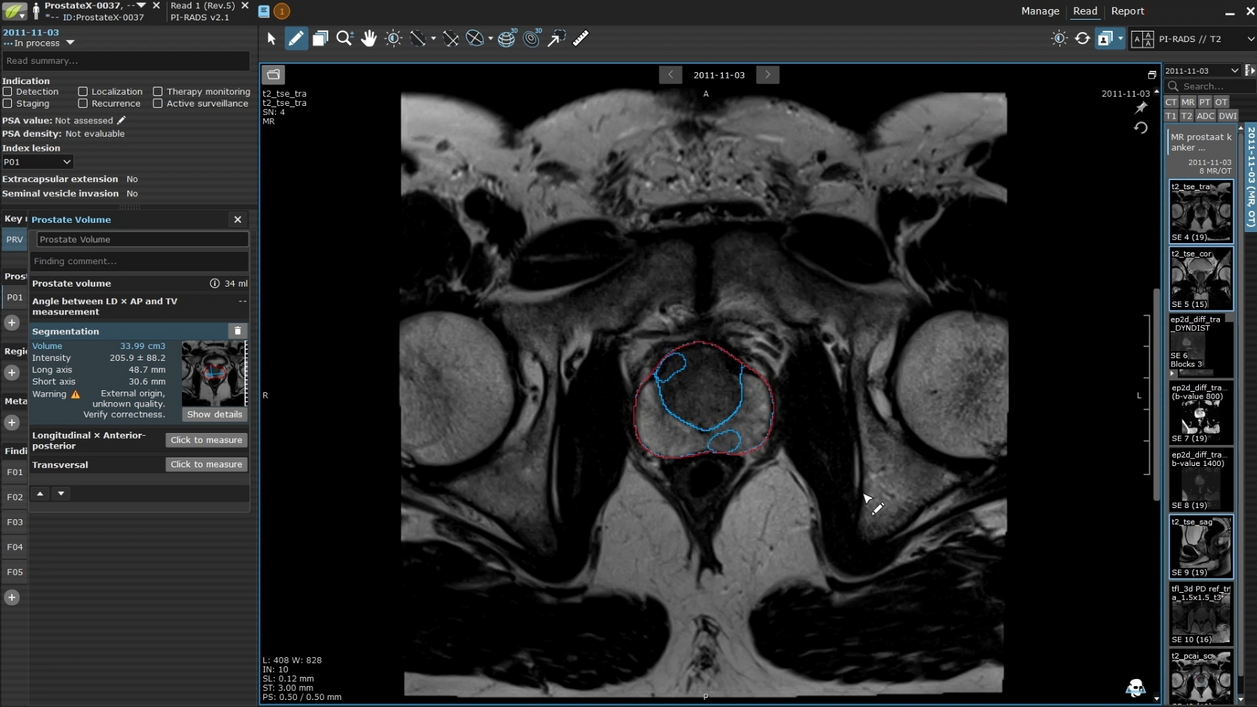This screenshot has height=707, width=1257.
Task: Enable the Detection indication checkbox
Action: pos(8,91)
